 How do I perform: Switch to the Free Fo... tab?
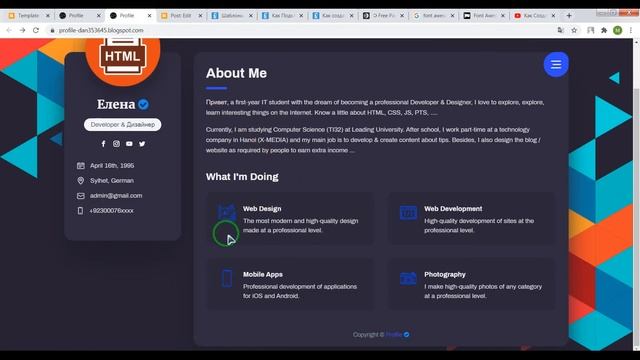pos(383,16)
